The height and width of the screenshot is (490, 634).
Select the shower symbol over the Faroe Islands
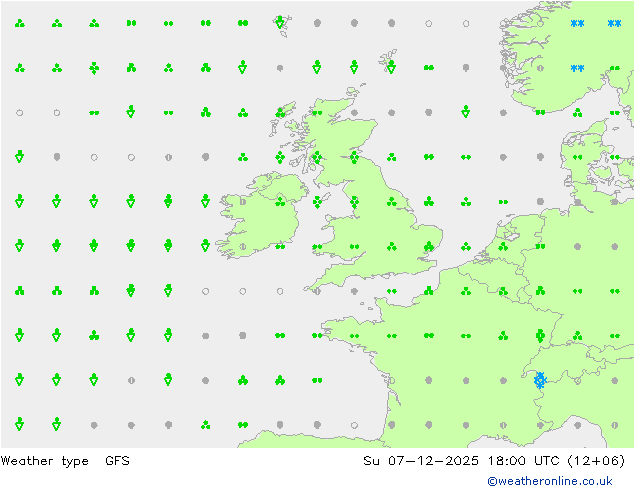[x=280, y=22]
